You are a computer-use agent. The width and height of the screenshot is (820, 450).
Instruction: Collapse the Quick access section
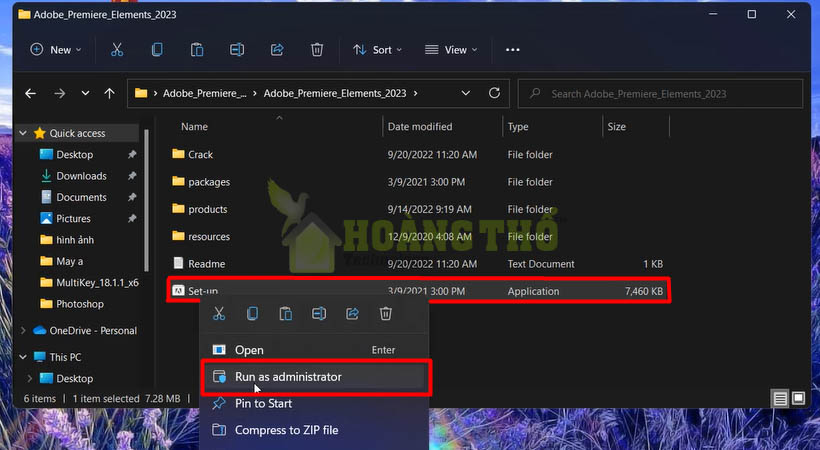click(24, 133)
